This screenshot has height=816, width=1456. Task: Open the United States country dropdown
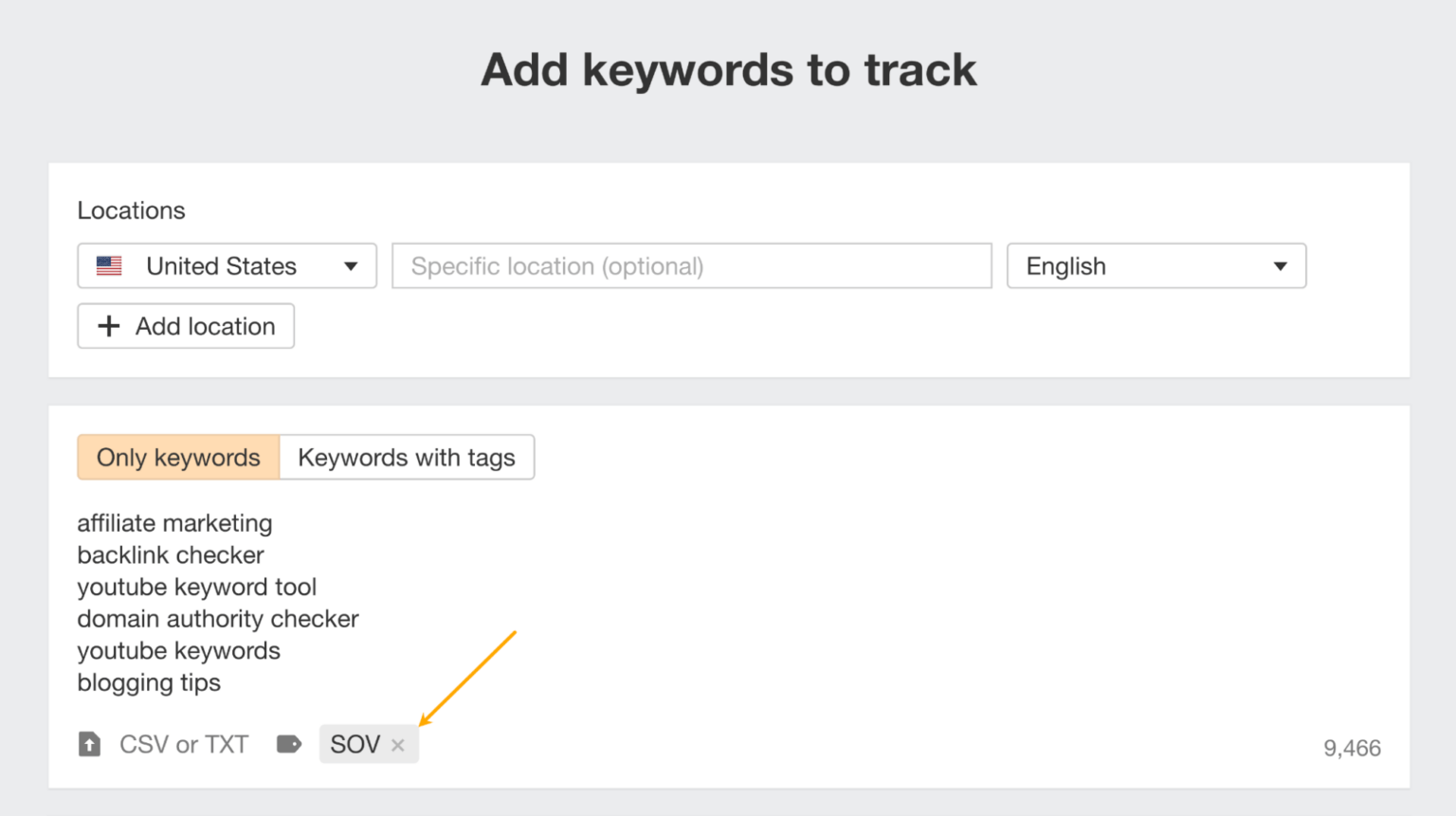click(226, 266)
